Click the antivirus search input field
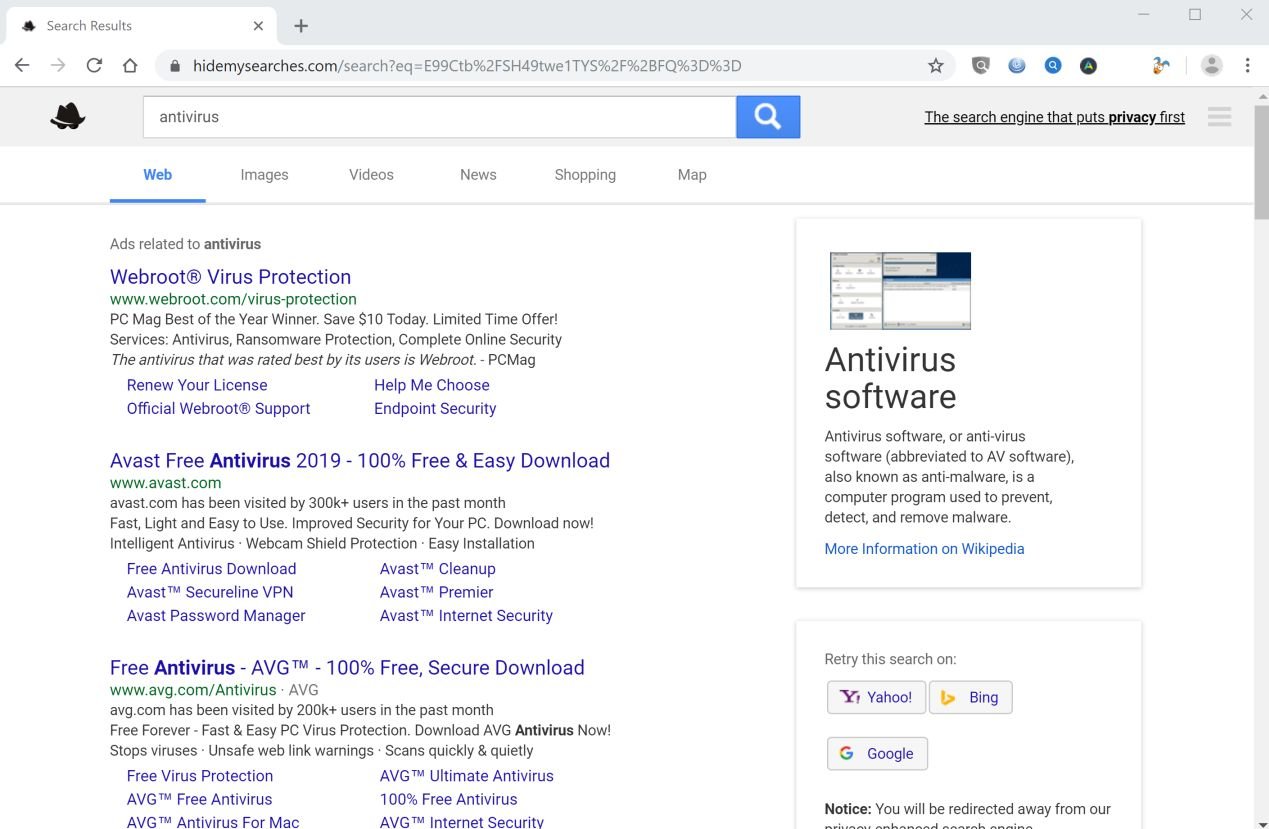1269x829 pixels. coord(439,117)
